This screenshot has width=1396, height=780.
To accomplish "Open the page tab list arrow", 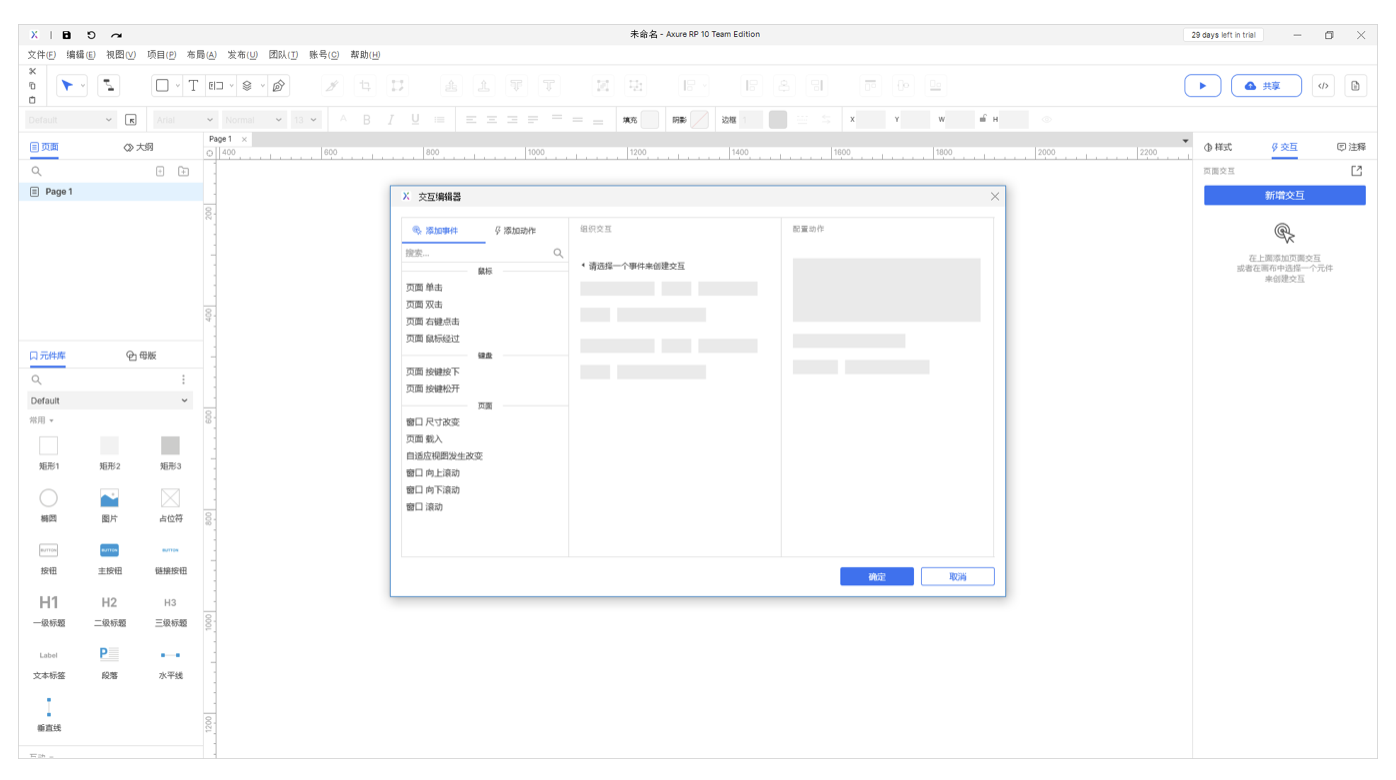I will point(1186,140).
